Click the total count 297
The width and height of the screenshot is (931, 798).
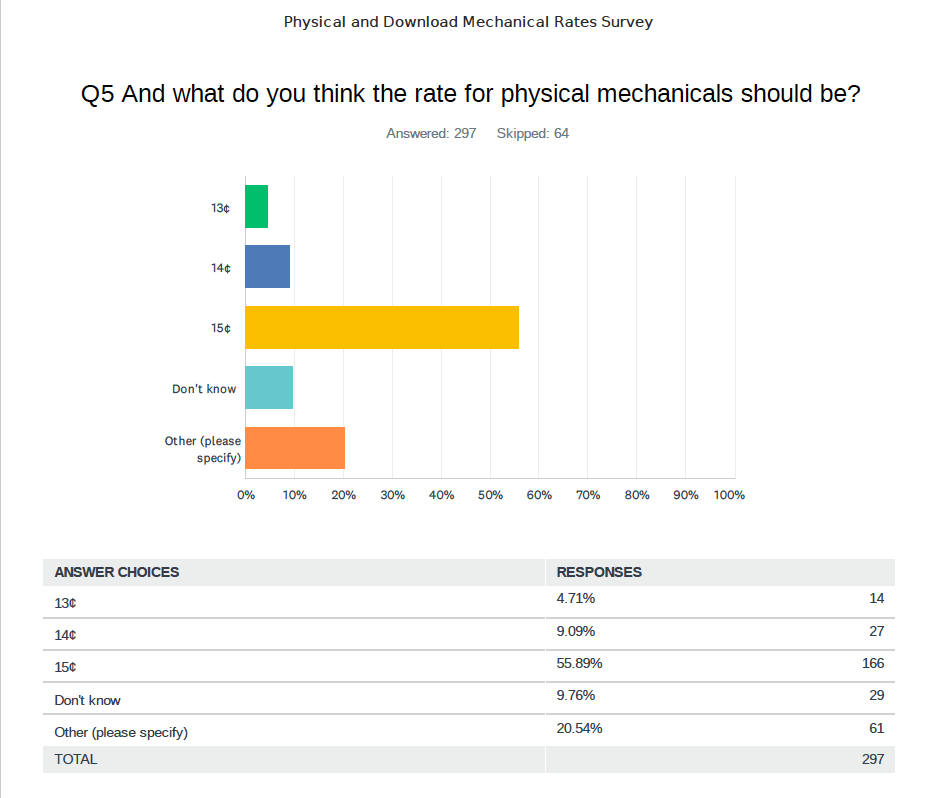tap(872, 759)
